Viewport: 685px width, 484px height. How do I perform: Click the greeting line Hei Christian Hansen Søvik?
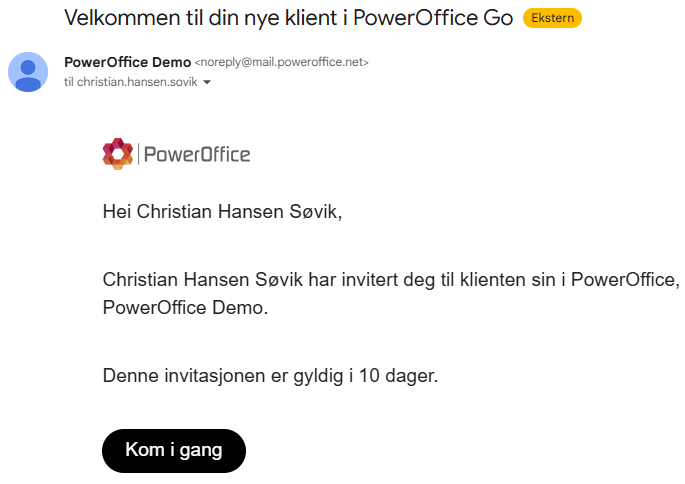(222, 212)
